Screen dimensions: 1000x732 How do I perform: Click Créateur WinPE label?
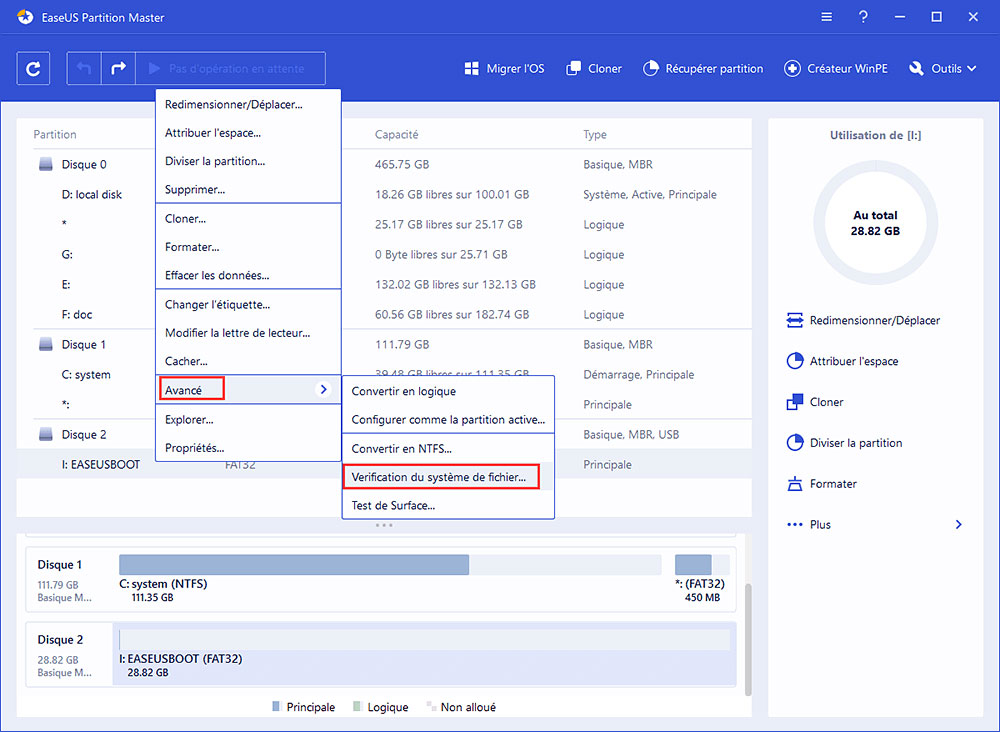click(x=847, y=68)
